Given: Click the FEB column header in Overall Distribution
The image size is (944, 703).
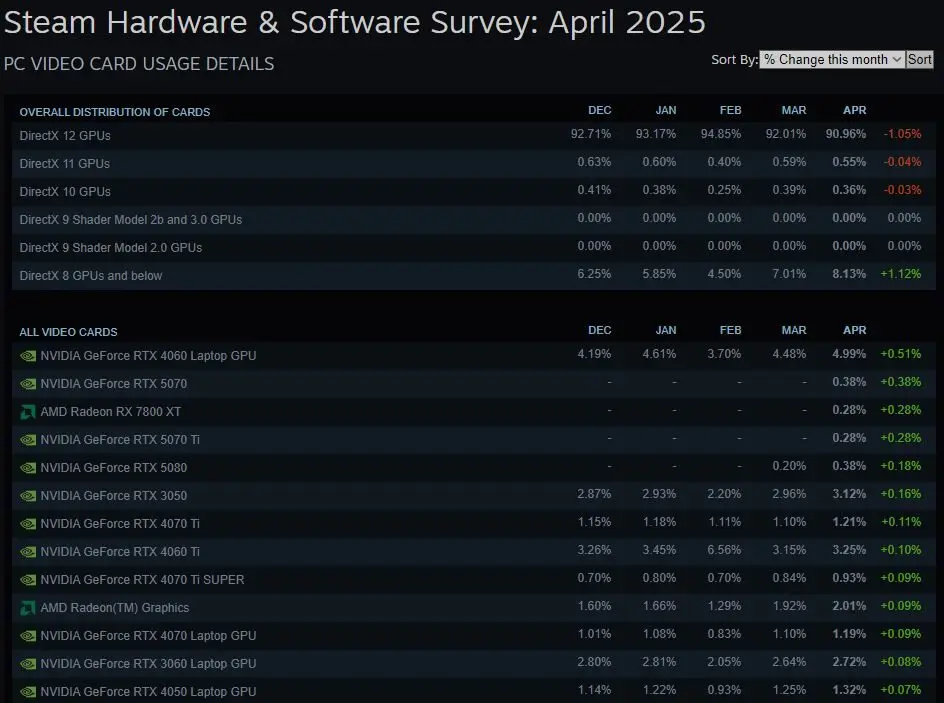Looking at the screenshot, I should point(730,110).
